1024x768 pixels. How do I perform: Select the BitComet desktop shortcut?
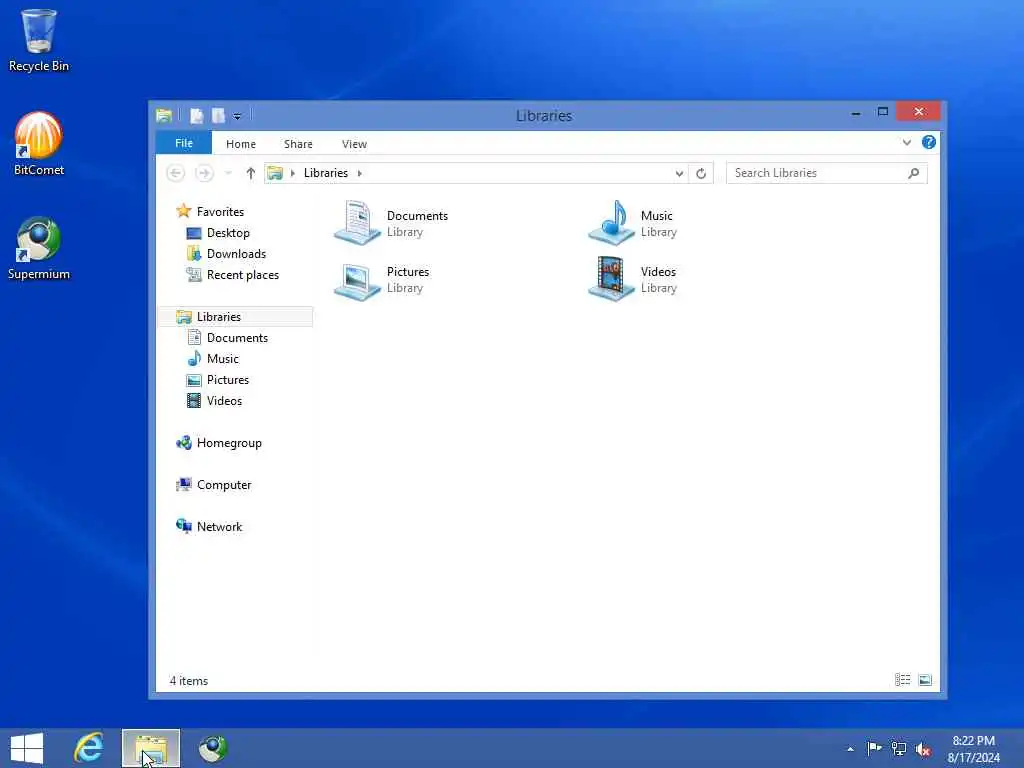pyautogui.click(x=39, y=144)
